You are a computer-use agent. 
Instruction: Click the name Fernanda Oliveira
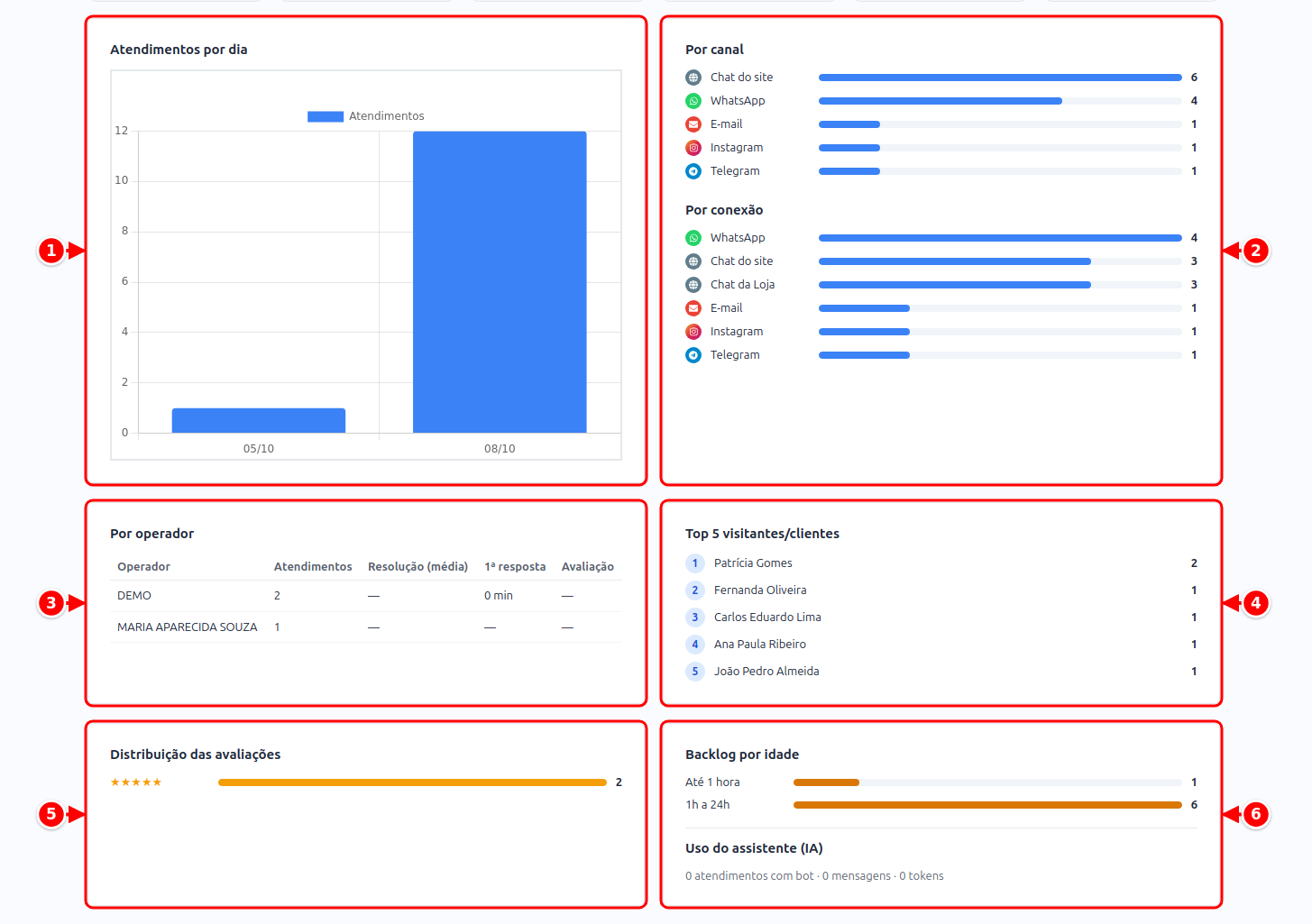pyautogui.click(x=760, y=590)
